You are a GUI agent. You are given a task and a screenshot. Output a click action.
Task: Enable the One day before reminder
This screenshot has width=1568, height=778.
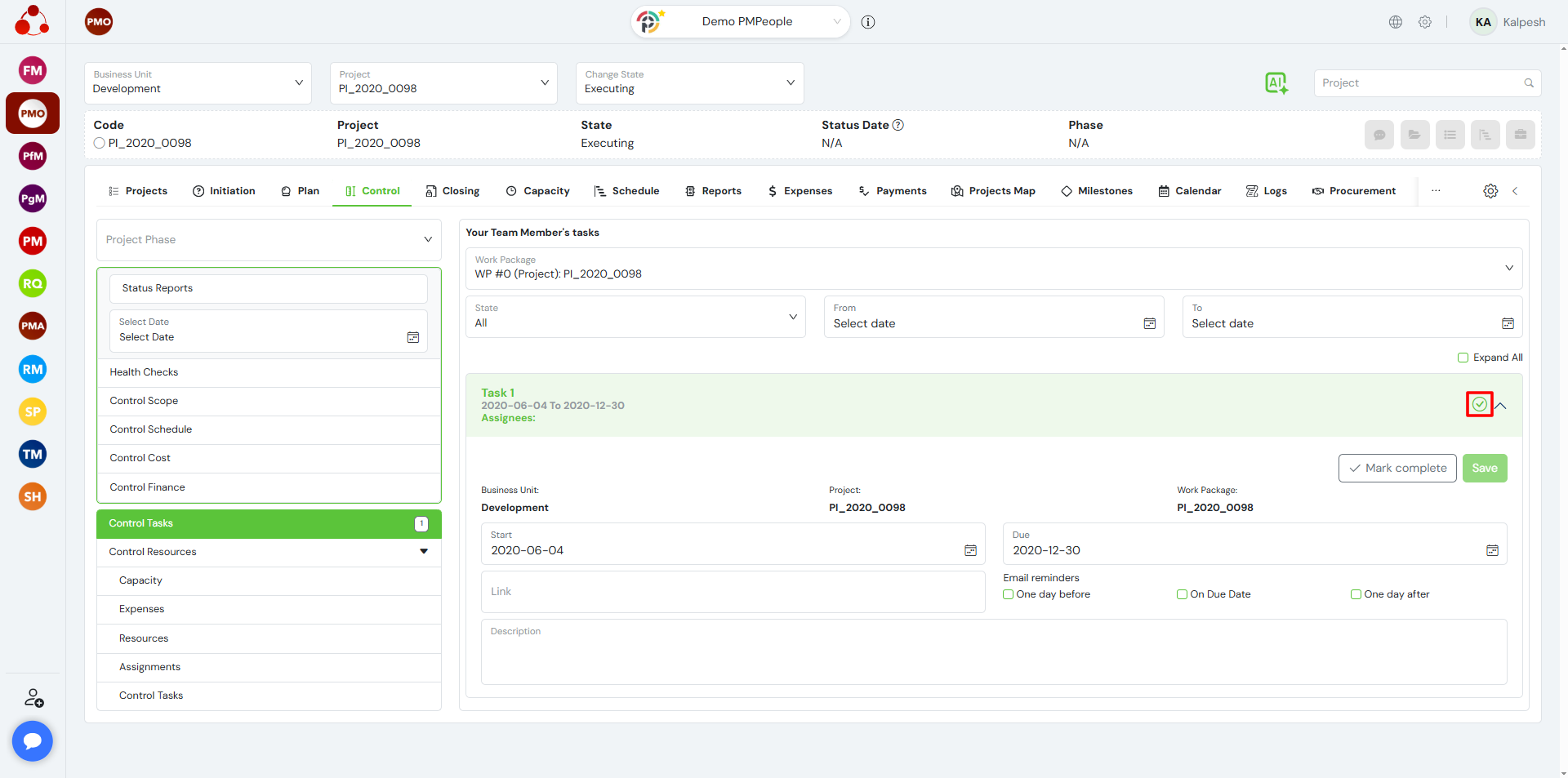(x=1008, y=594)
